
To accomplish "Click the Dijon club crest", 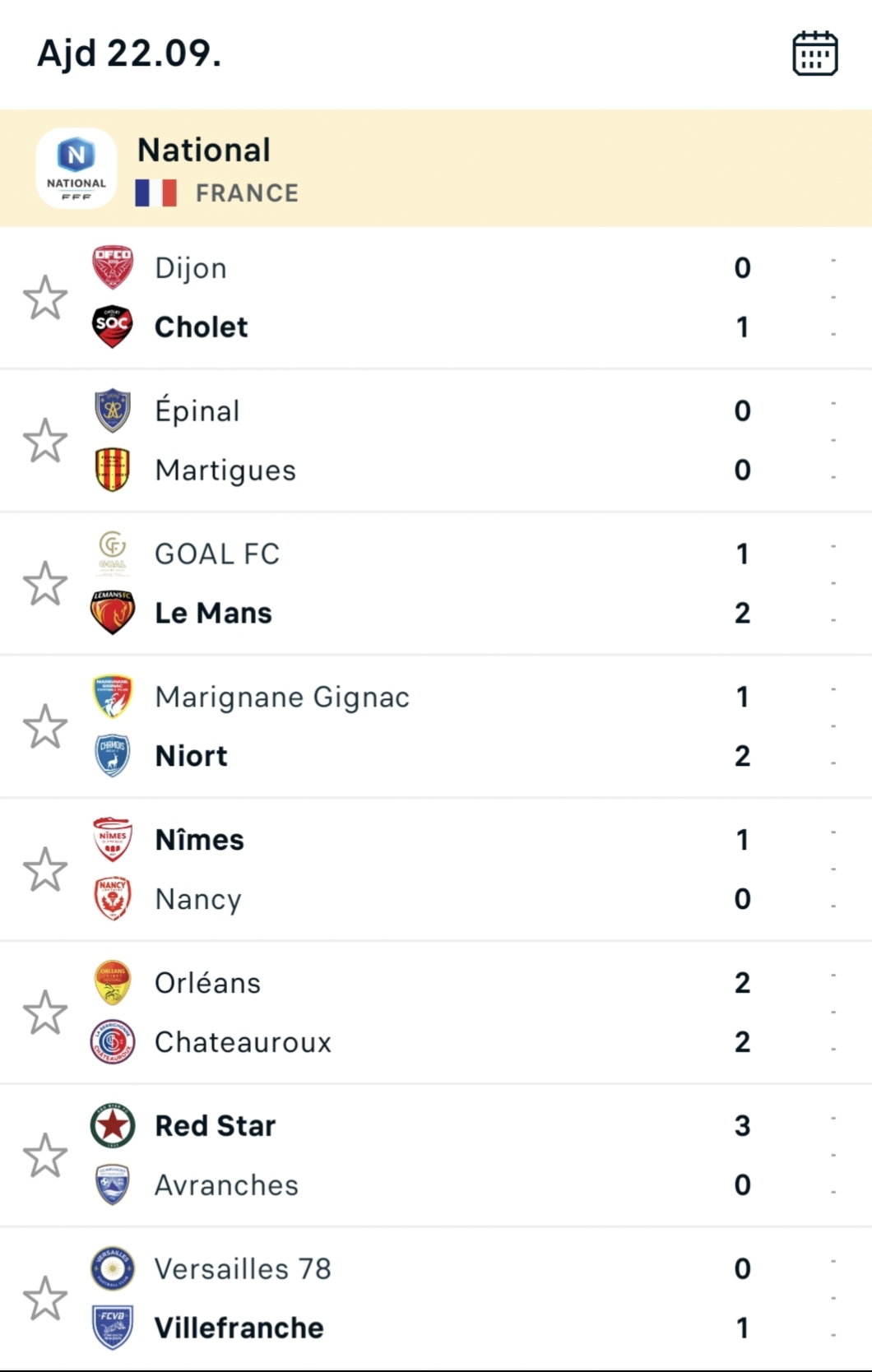I will pos(113,267).
